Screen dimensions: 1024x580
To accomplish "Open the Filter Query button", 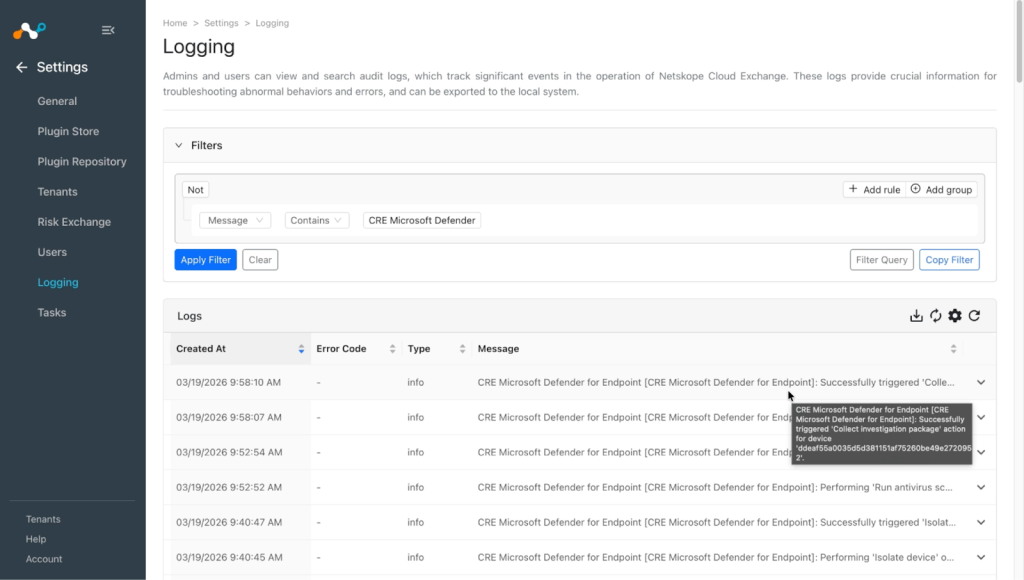I will [882, 260].
